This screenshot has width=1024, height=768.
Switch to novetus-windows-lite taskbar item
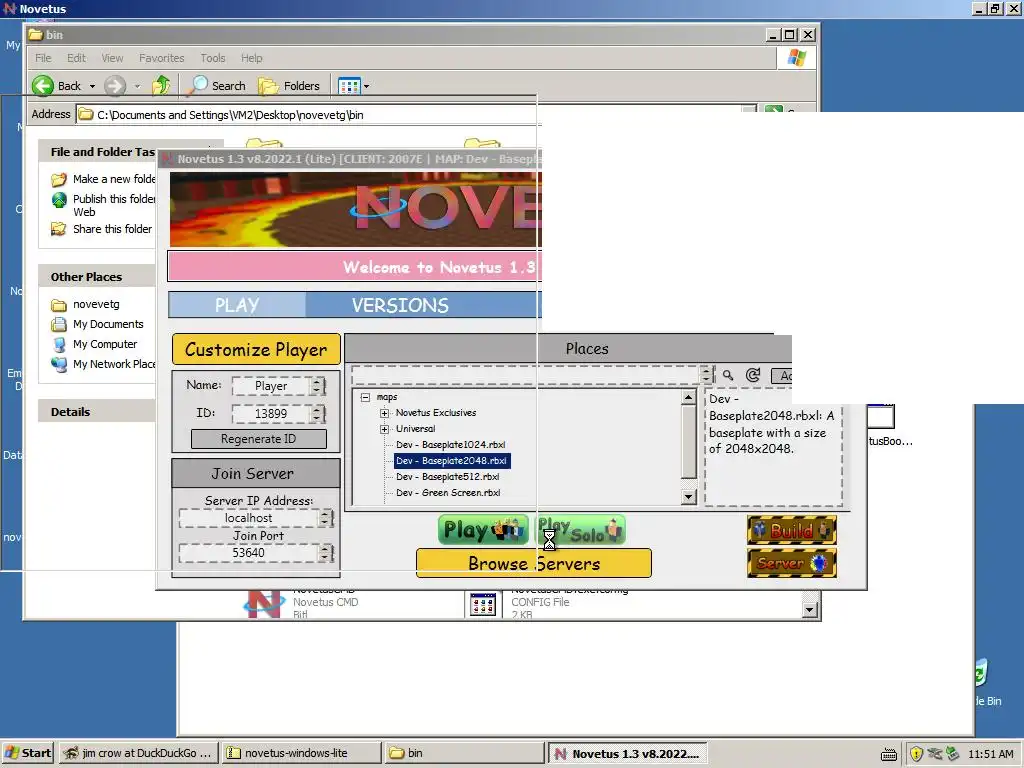coord(300,753)
